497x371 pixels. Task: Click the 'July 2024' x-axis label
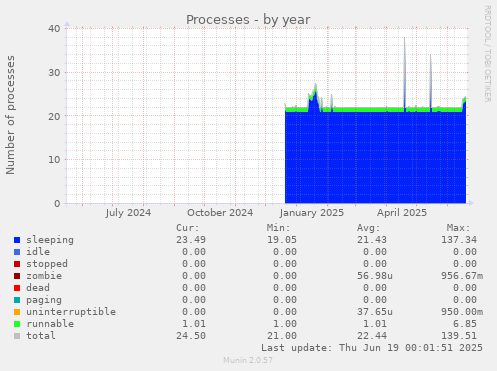point(128,213)
